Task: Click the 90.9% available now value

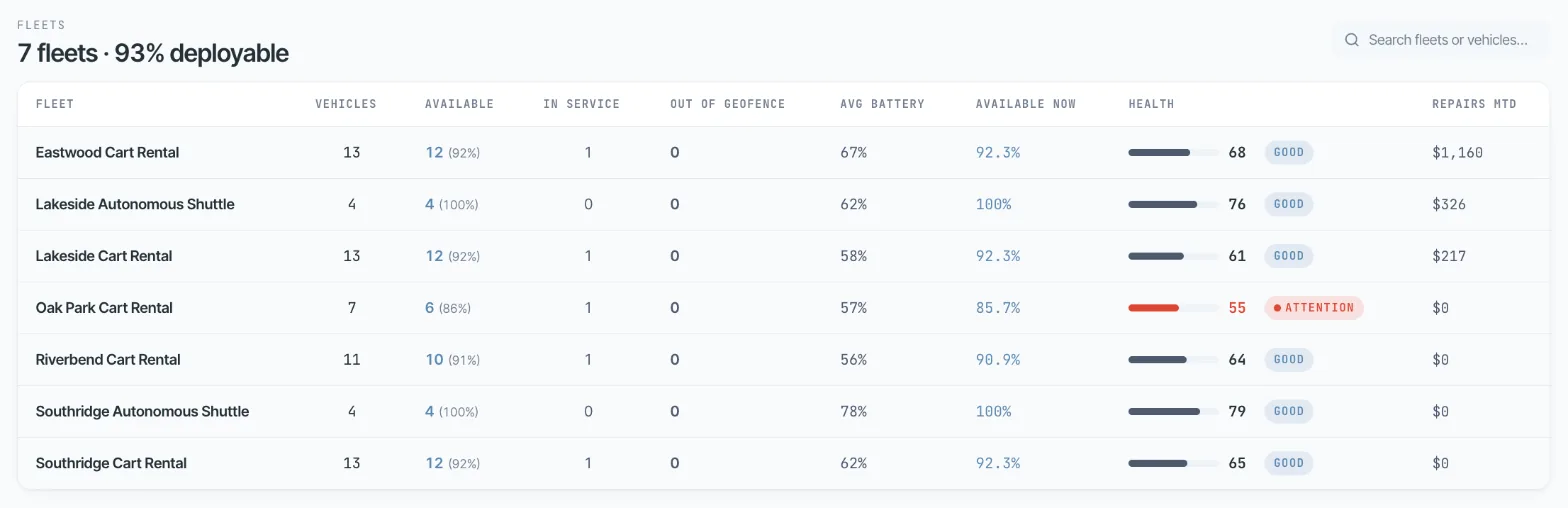Action: 998,360
